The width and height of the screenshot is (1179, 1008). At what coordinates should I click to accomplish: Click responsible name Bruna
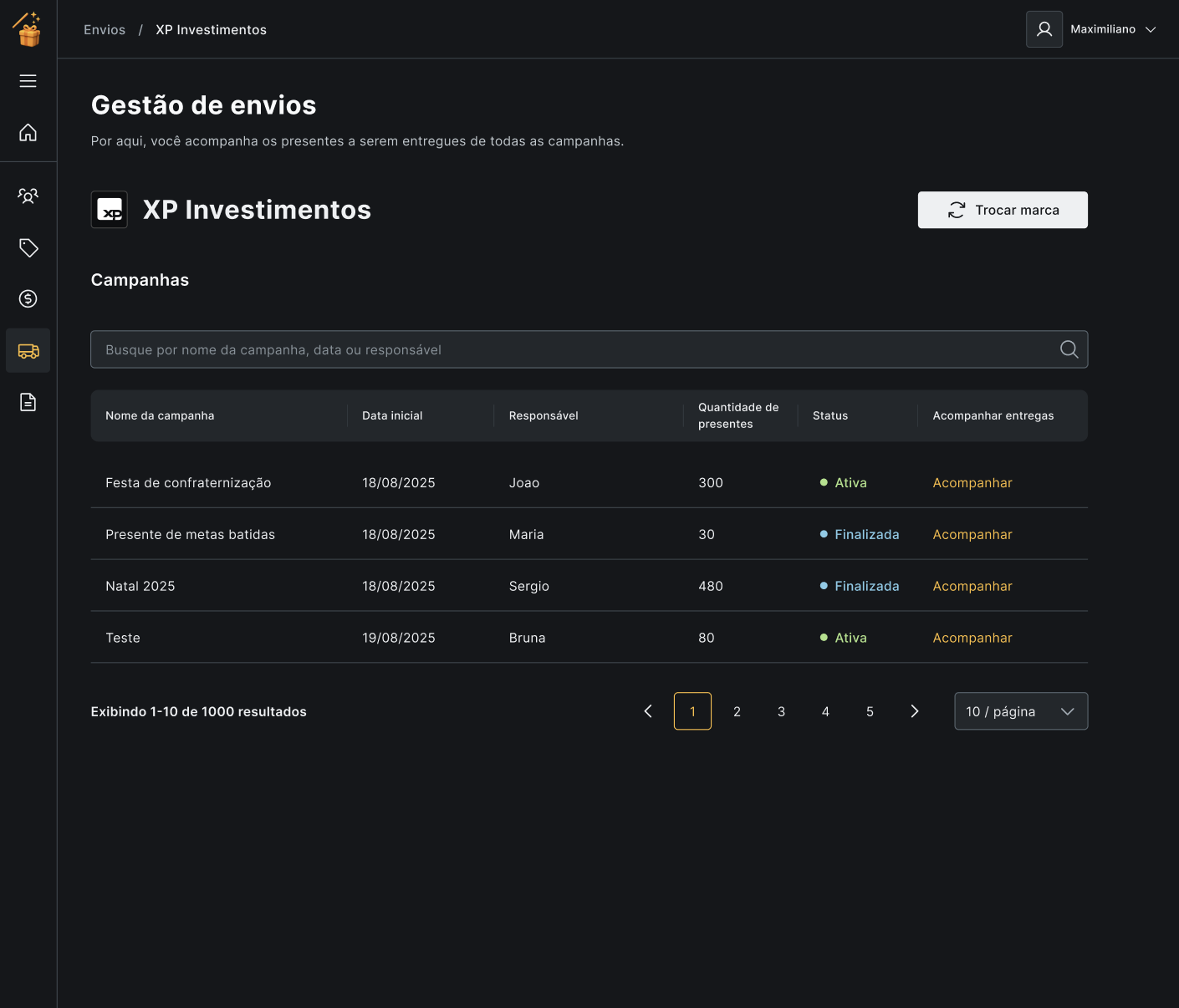click(x=527, y=638)
